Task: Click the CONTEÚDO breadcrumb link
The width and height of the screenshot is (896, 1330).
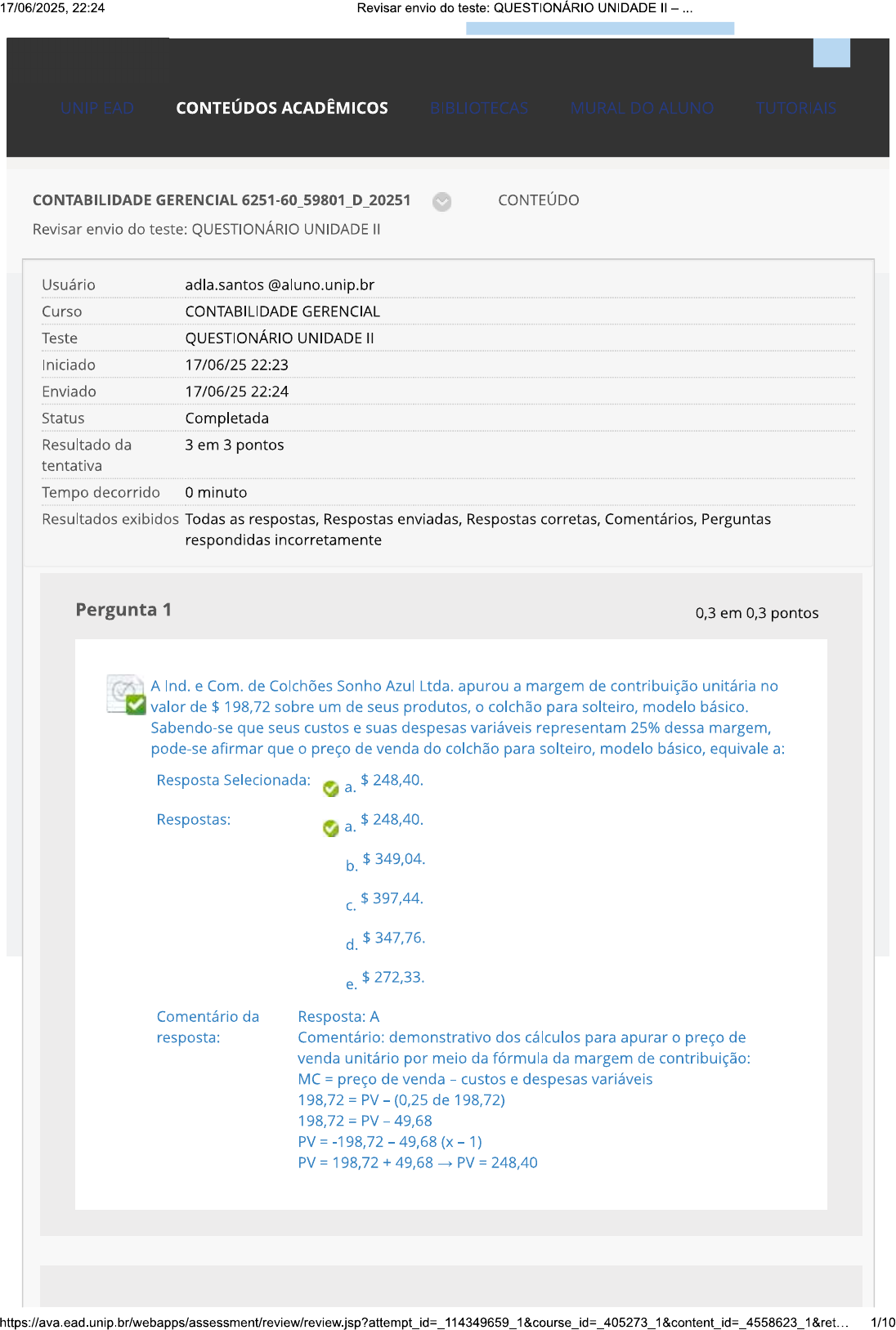Action: coord(539,200)
